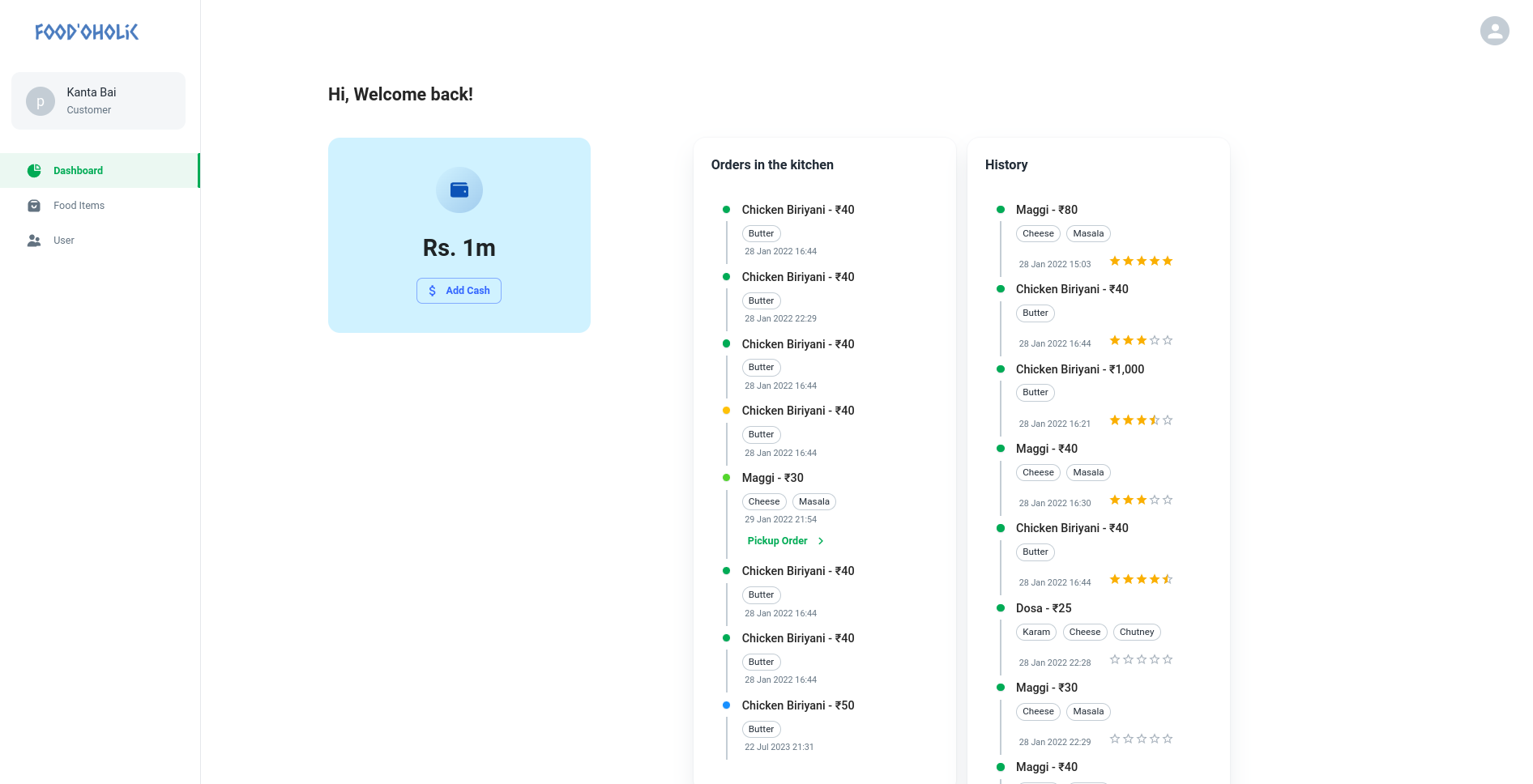Click the 28 Jan 2022 22:28 timestamp

pos(1054,663)
